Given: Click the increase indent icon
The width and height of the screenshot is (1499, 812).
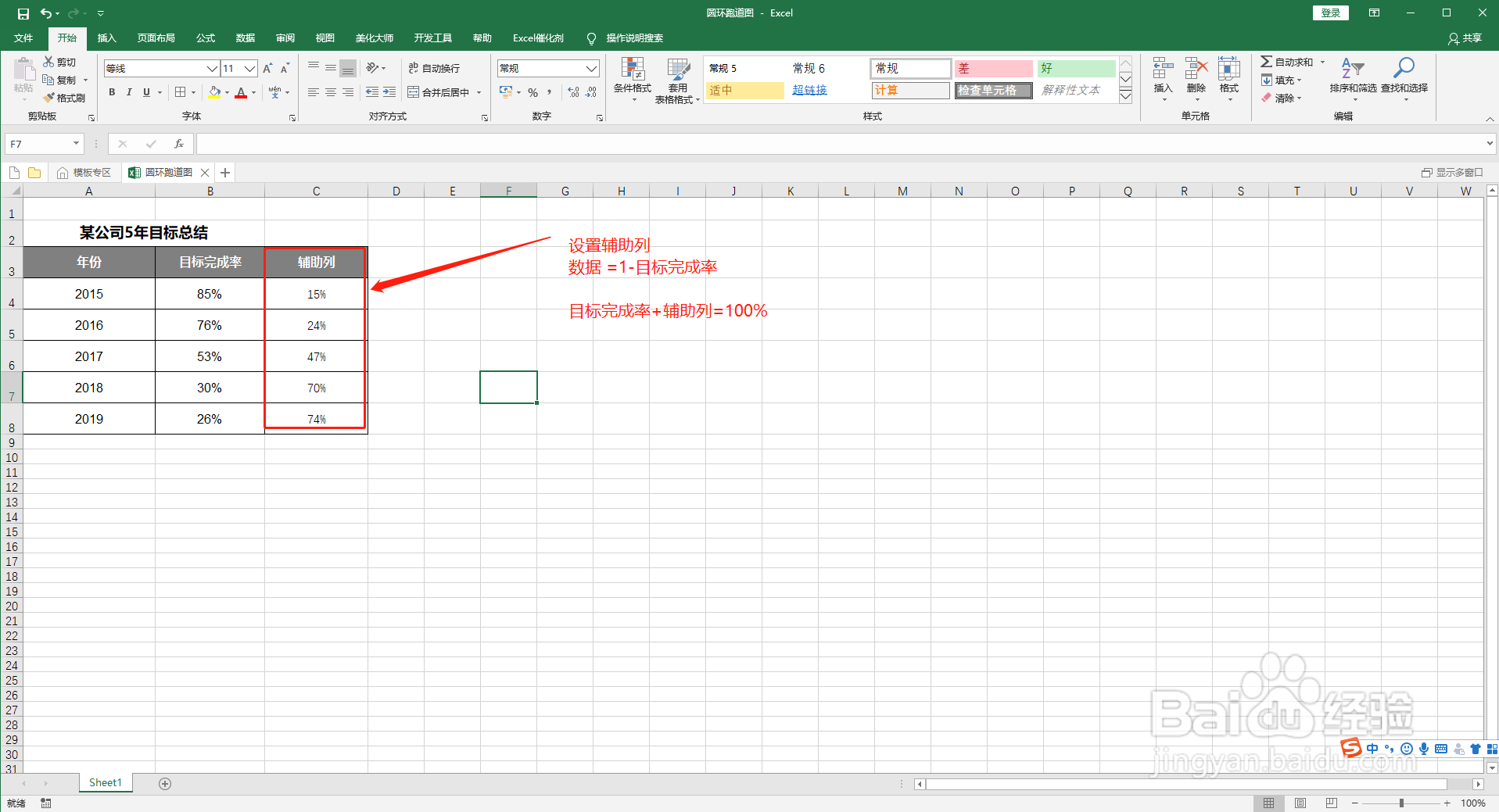Looking at the screenshot, I should [x=389, y=92].
